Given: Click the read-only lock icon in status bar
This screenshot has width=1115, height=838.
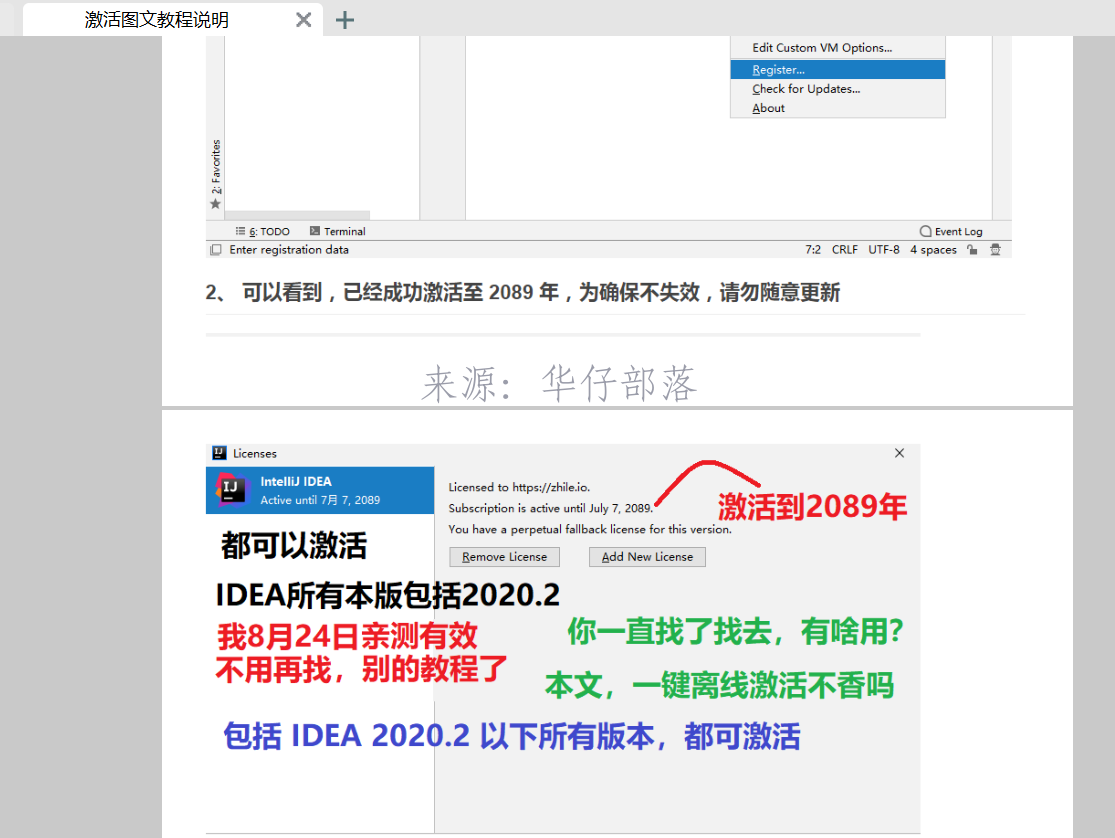Looking at the screenshot, I should pyautogui.click(x=972, y=250).
